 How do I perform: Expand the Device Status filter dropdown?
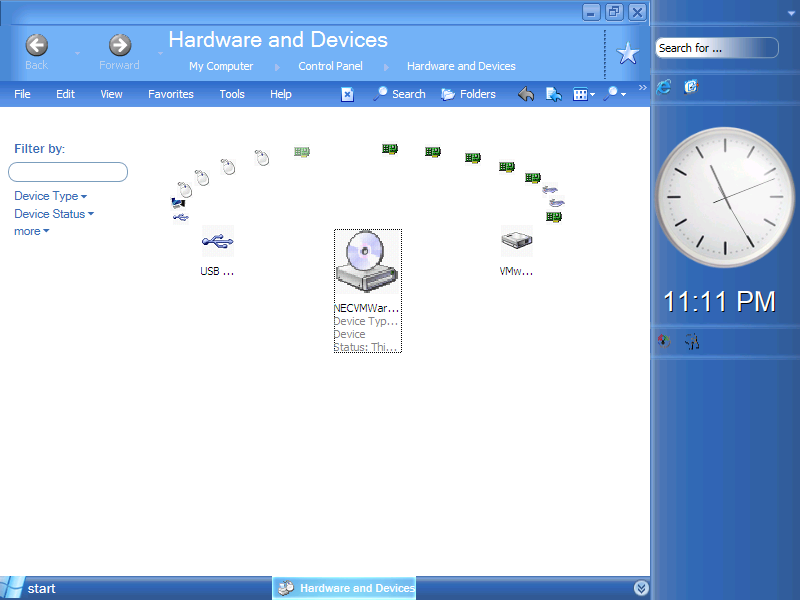[54, 214]
